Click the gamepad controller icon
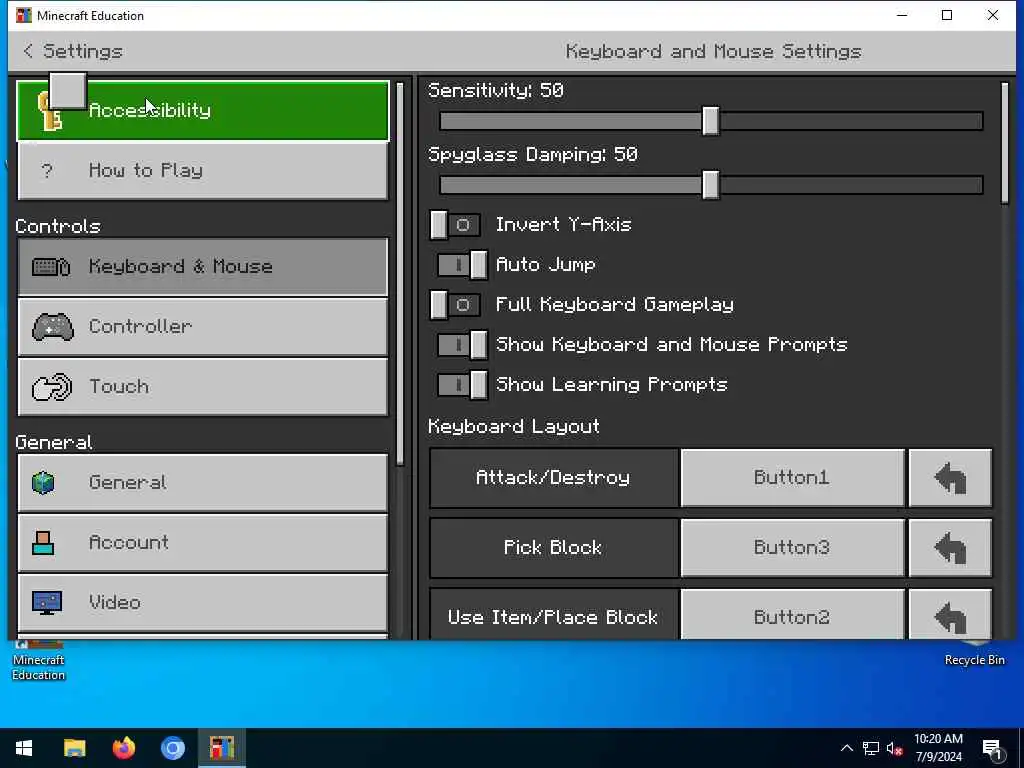This screenshot has height=768, width=1024. (x=52, y=327)
